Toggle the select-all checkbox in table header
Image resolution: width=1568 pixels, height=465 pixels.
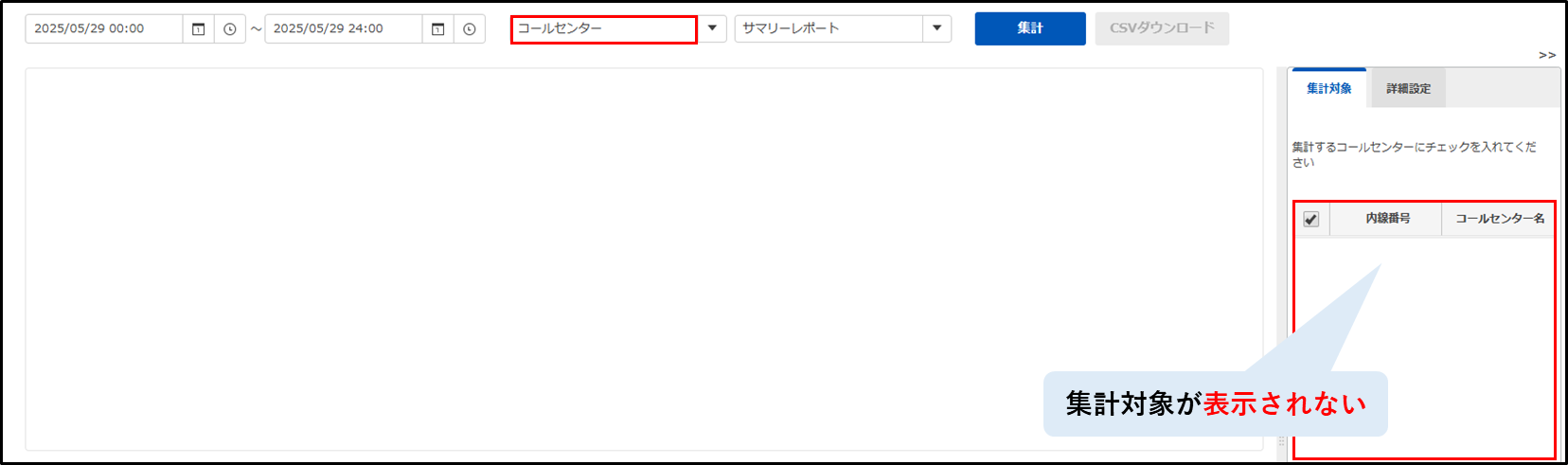[x=1311, y=219]
